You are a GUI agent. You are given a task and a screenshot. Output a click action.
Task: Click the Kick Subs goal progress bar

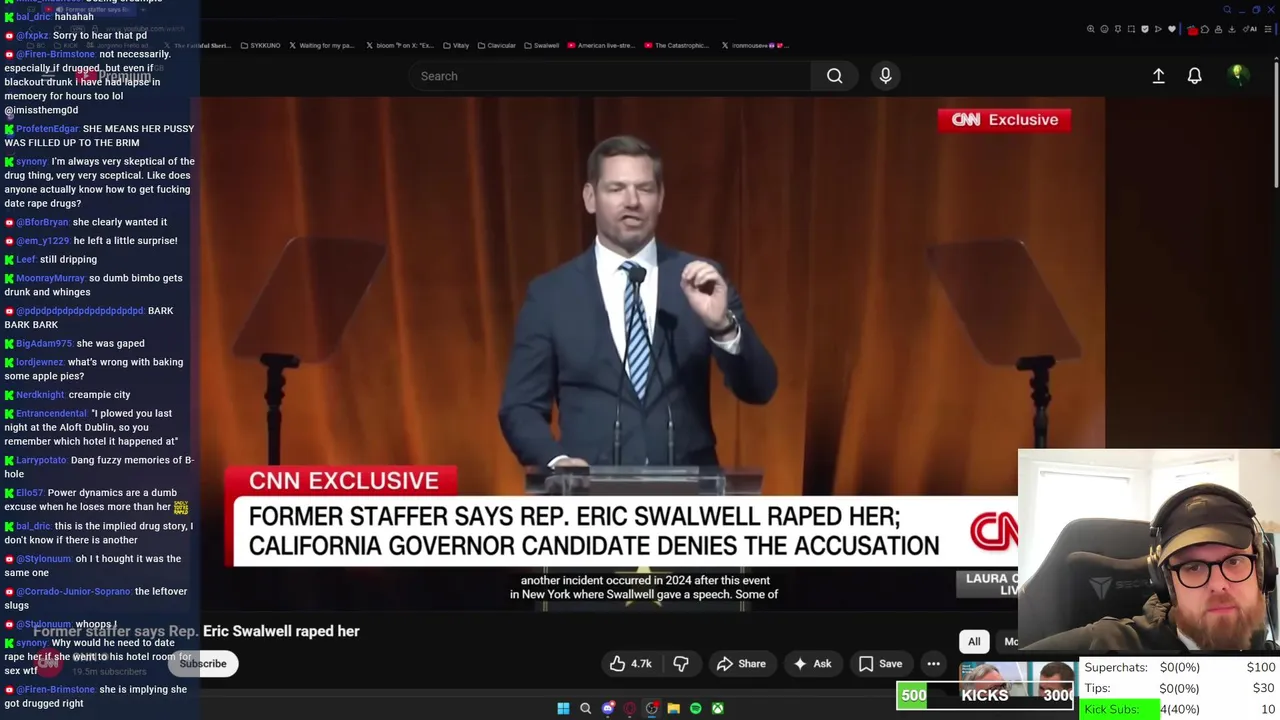[x=1179, y=709]
